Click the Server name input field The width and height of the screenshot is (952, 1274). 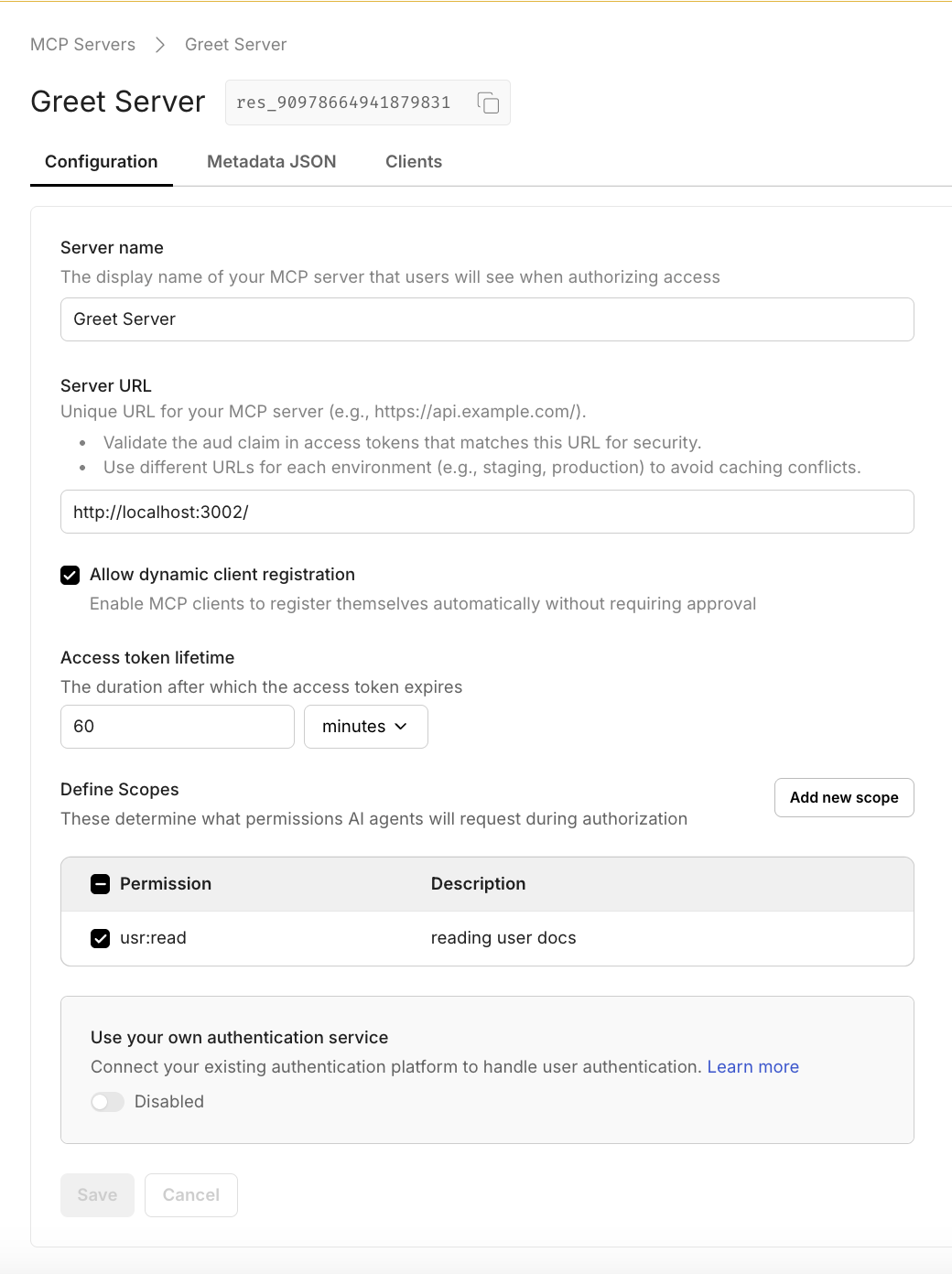pos(487,319)
